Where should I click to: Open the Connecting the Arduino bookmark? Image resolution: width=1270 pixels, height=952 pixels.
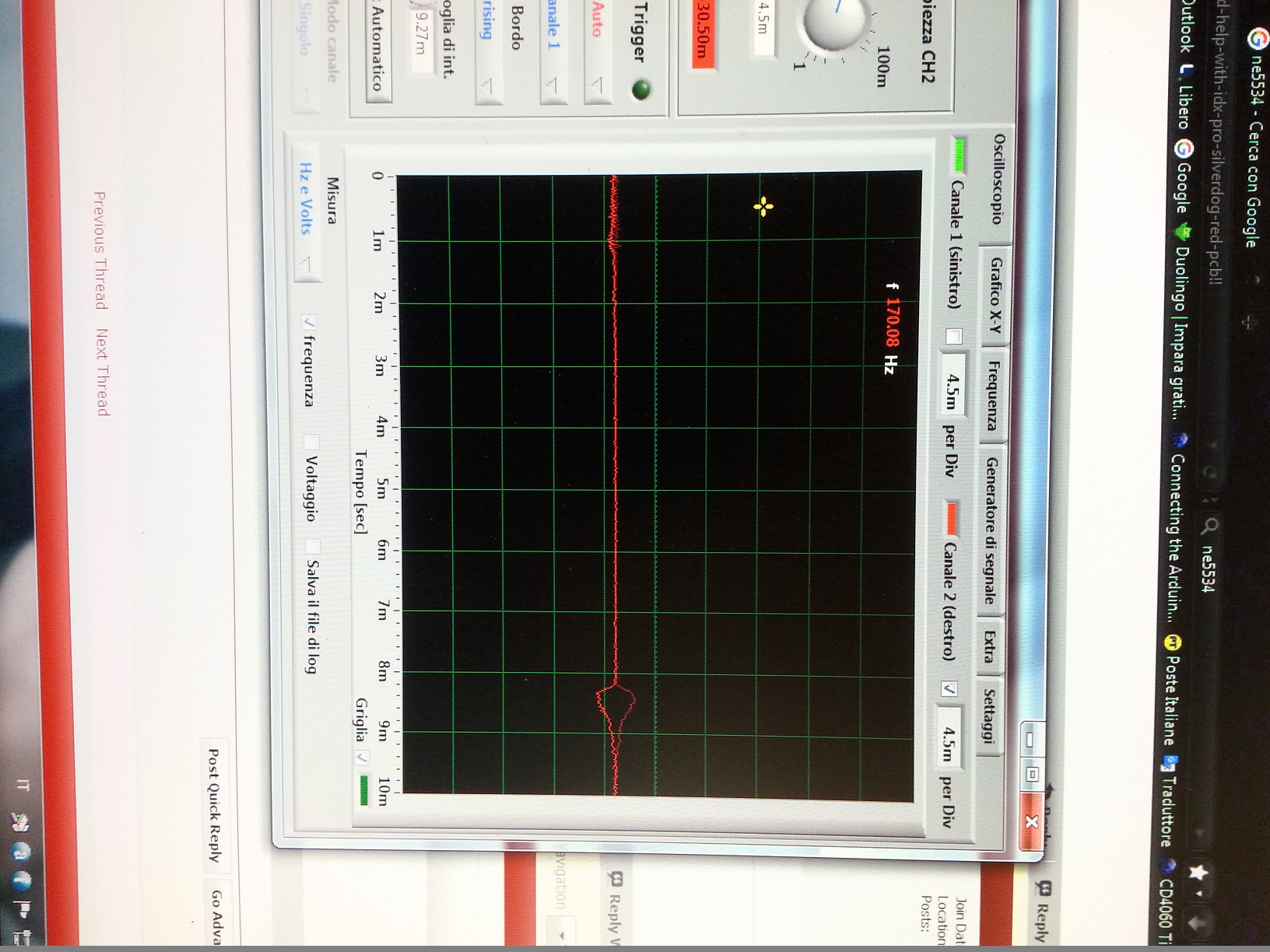pos(1178,529)
